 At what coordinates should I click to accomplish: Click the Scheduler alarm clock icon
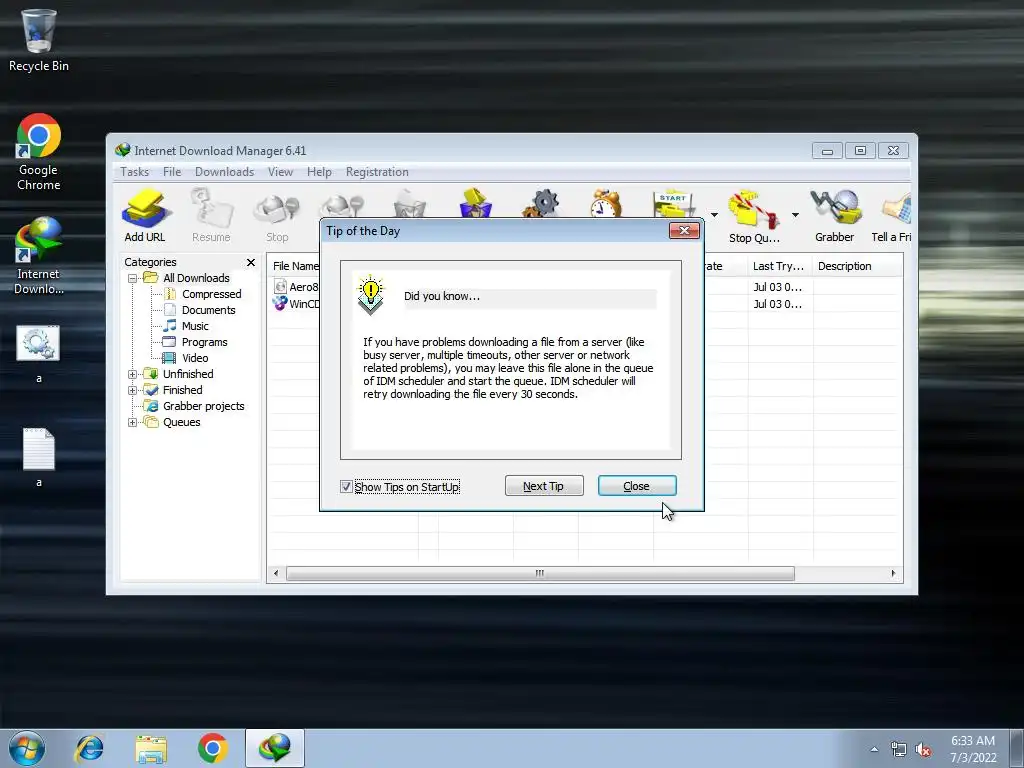tap(606, 203)
